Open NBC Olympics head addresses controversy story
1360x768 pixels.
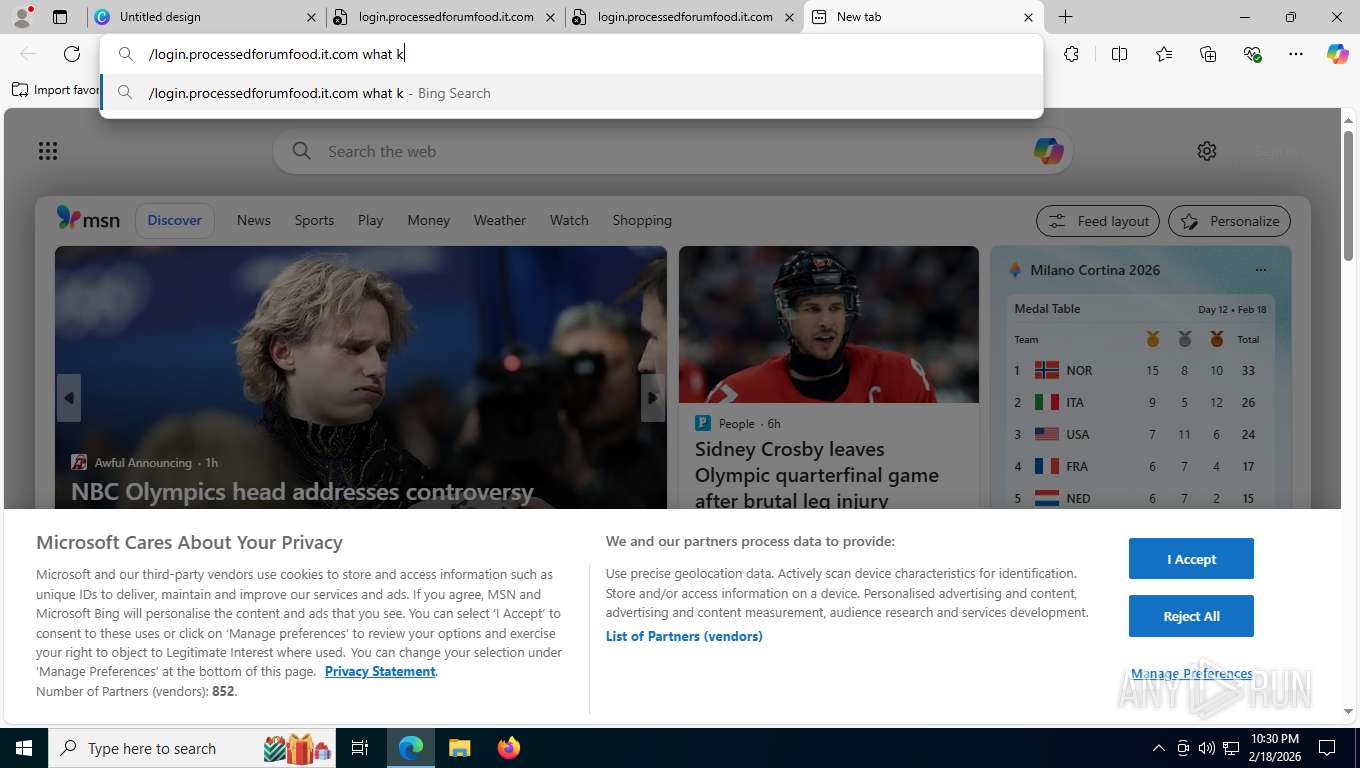click(x=302, y=492)
